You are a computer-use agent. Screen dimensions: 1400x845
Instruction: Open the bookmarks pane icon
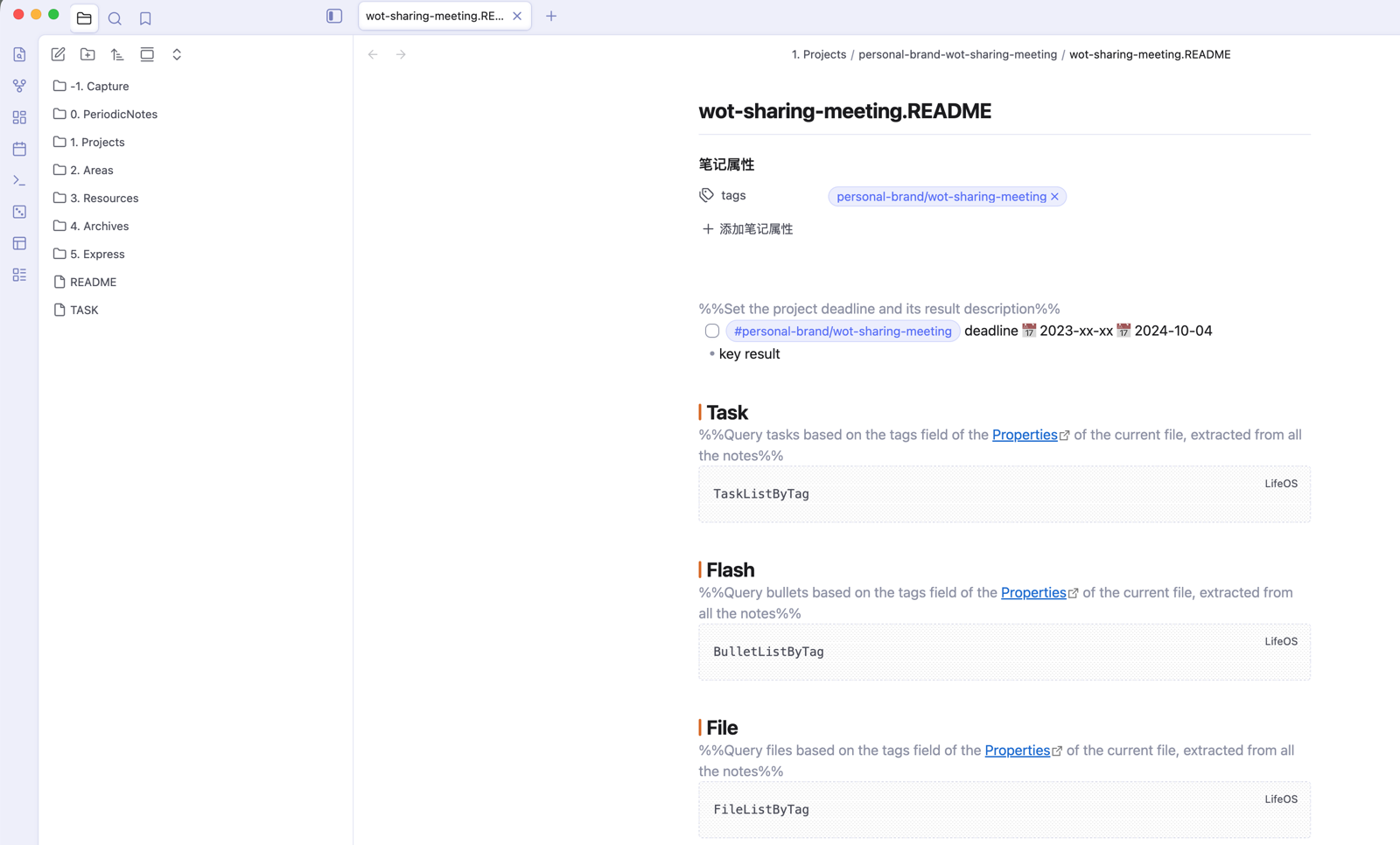pyautogui.click(x=145, y=17)
